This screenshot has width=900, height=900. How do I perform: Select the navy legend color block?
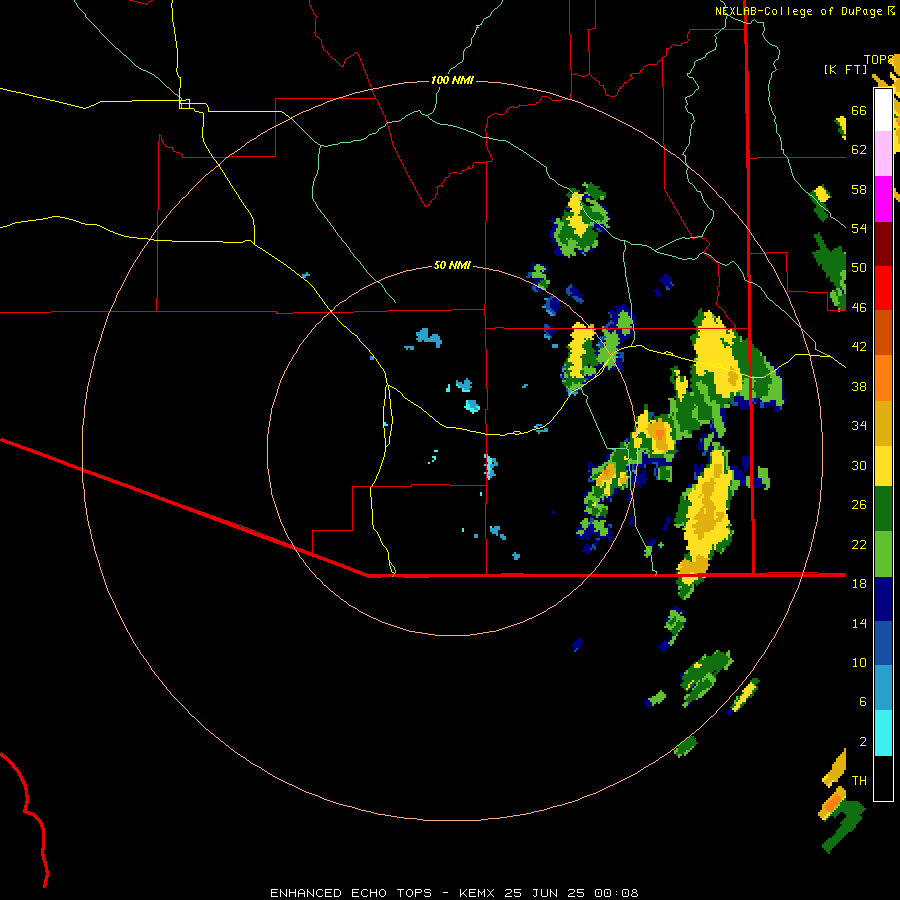pyautogui.click(x=883, y=599)
